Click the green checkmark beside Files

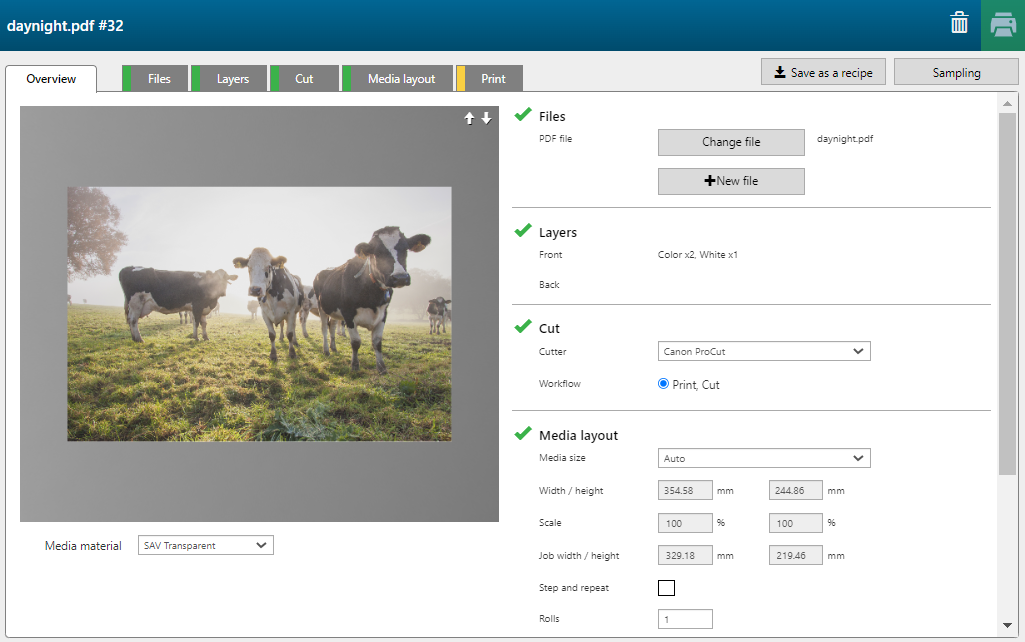click(x=522, y=116)
